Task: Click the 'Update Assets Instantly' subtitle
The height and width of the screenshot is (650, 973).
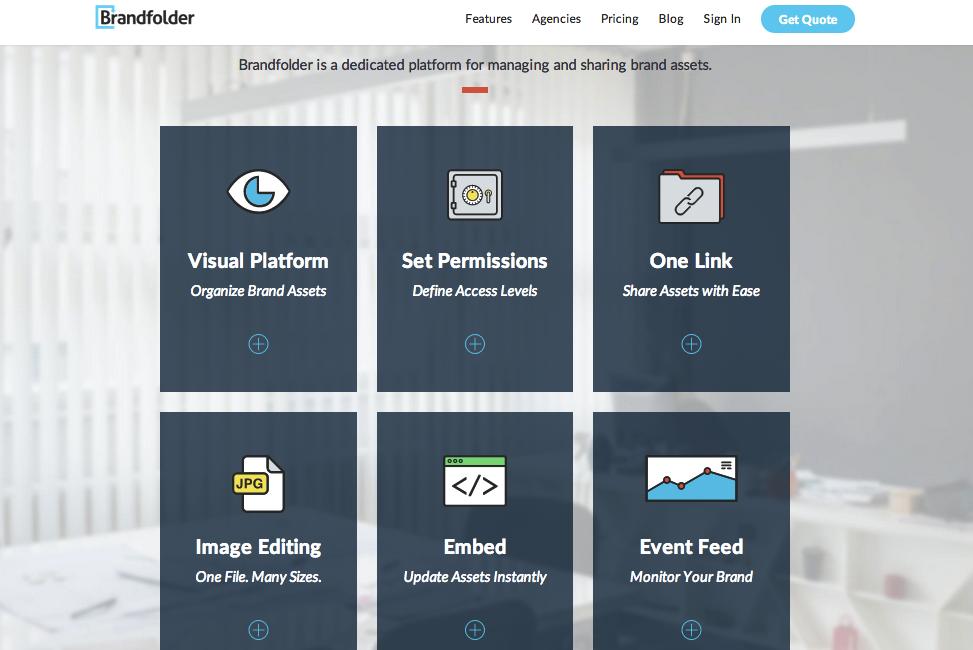Action: tap(475, 577)
